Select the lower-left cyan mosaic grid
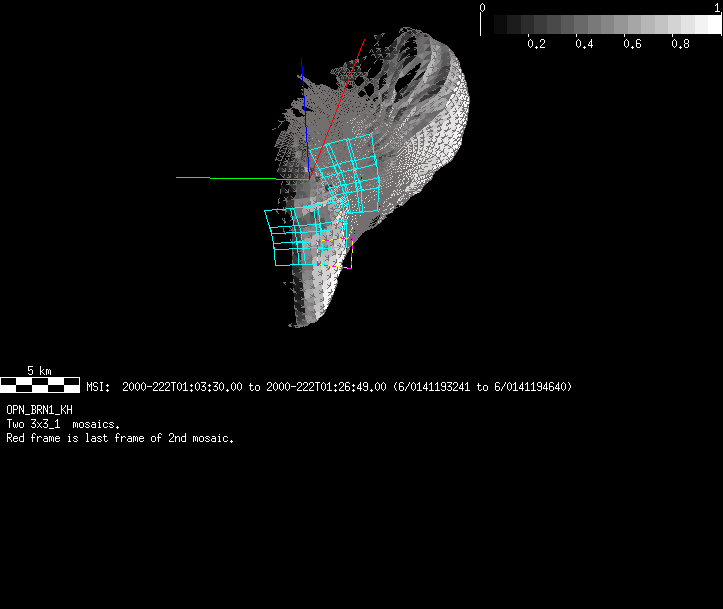Screen dimensions: 723x609 [x=290, y=238]
